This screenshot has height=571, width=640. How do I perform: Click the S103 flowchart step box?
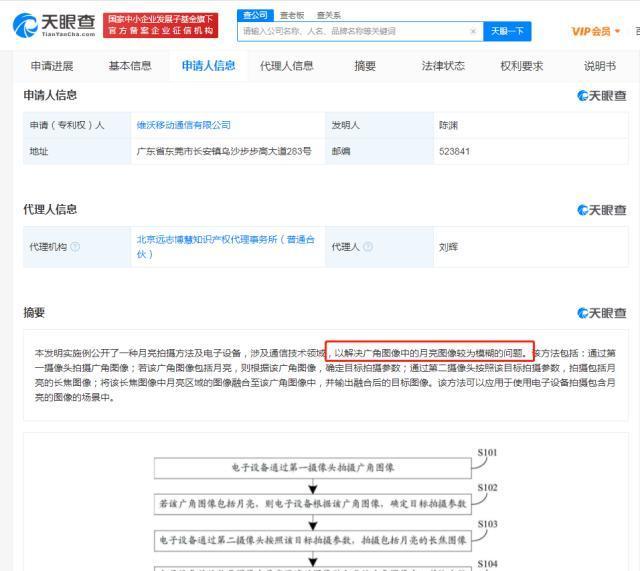pos(313,540)
